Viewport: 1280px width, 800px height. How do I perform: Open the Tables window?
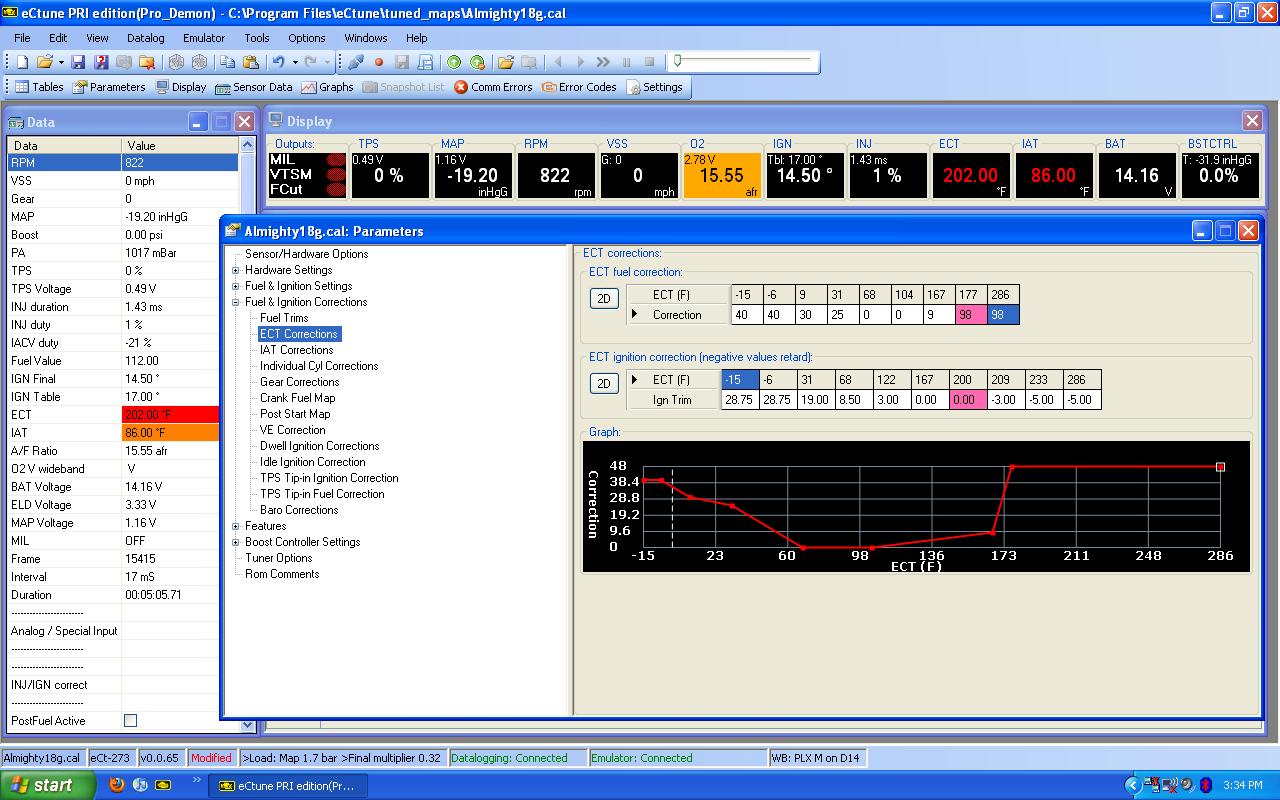click(x=39, y=87)
